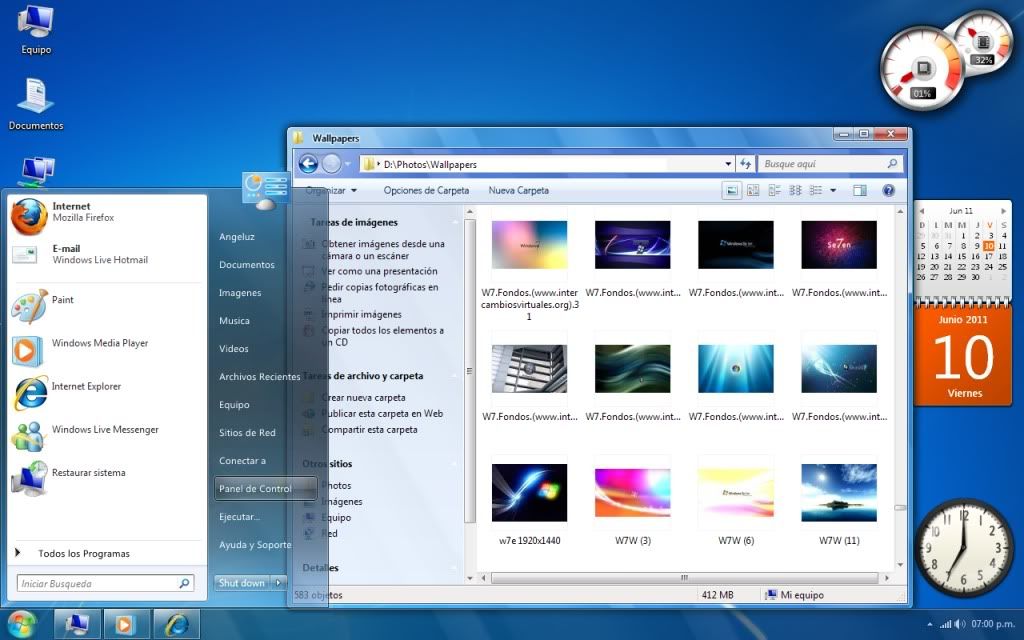Image resolution: width=1024 pixels, height=640 pixels.
Task: Toggle the preview pane button
Action: (x=859, y=191)
